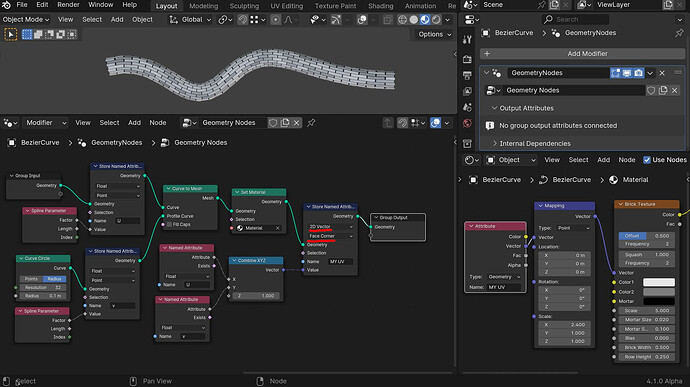Click the properties Search field
This screenshot has height=387, width=690.
click(576, 19)
